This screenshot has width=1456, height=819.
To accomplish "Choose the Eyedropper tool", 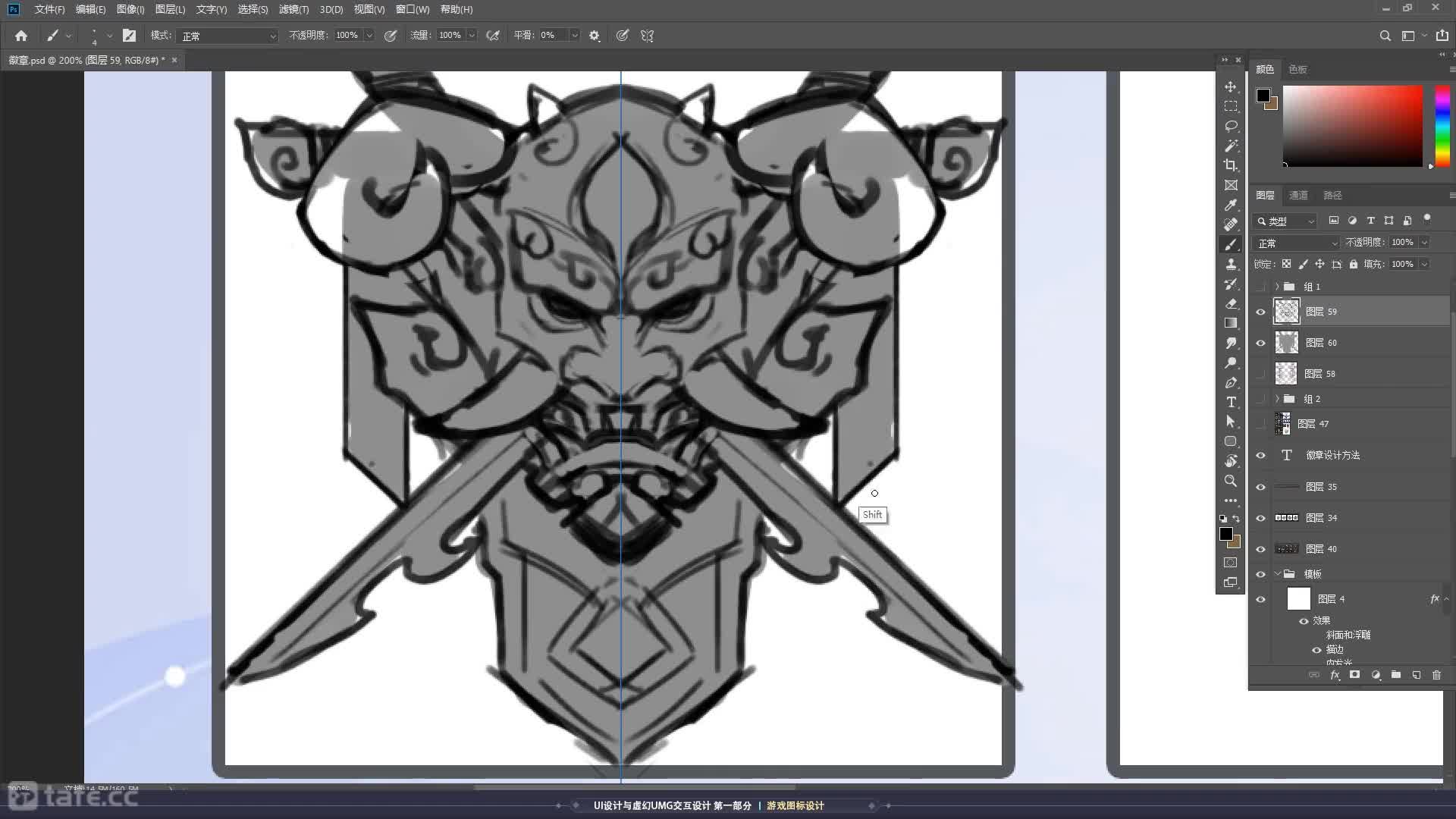I will (x=1231, y=205).
